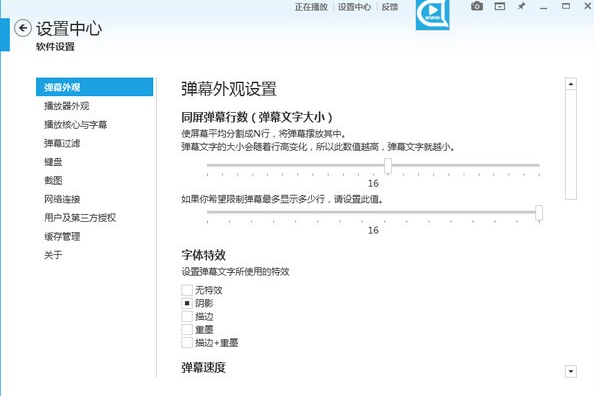Viewport: 594px width, 396px height.
Task: Open the 播放器外观 settings section
Action: [67, 106]
